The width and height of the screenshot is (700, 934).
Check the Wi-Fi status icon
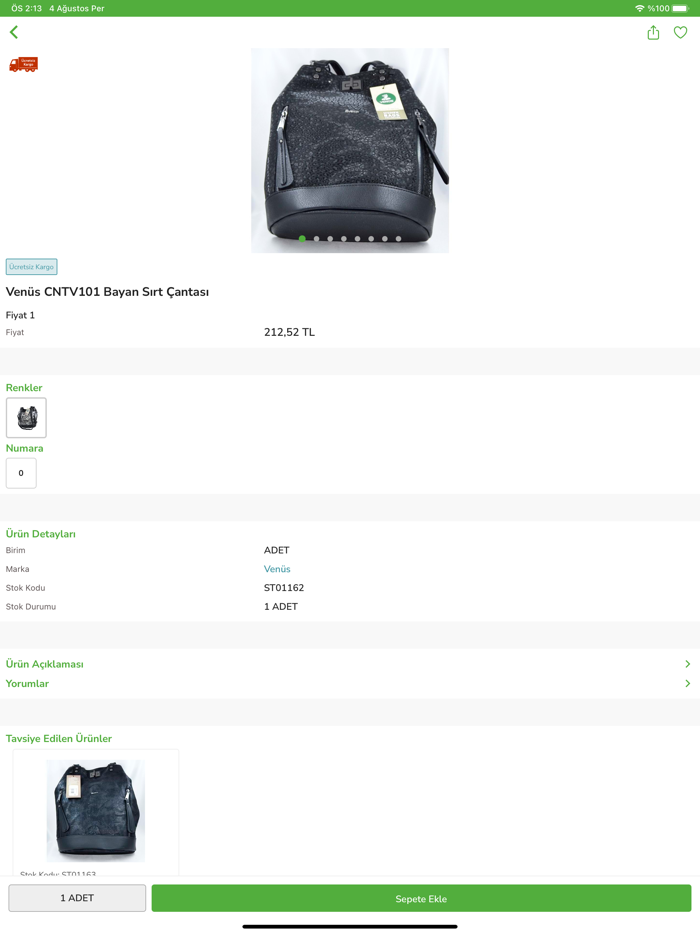coord(640,8)
